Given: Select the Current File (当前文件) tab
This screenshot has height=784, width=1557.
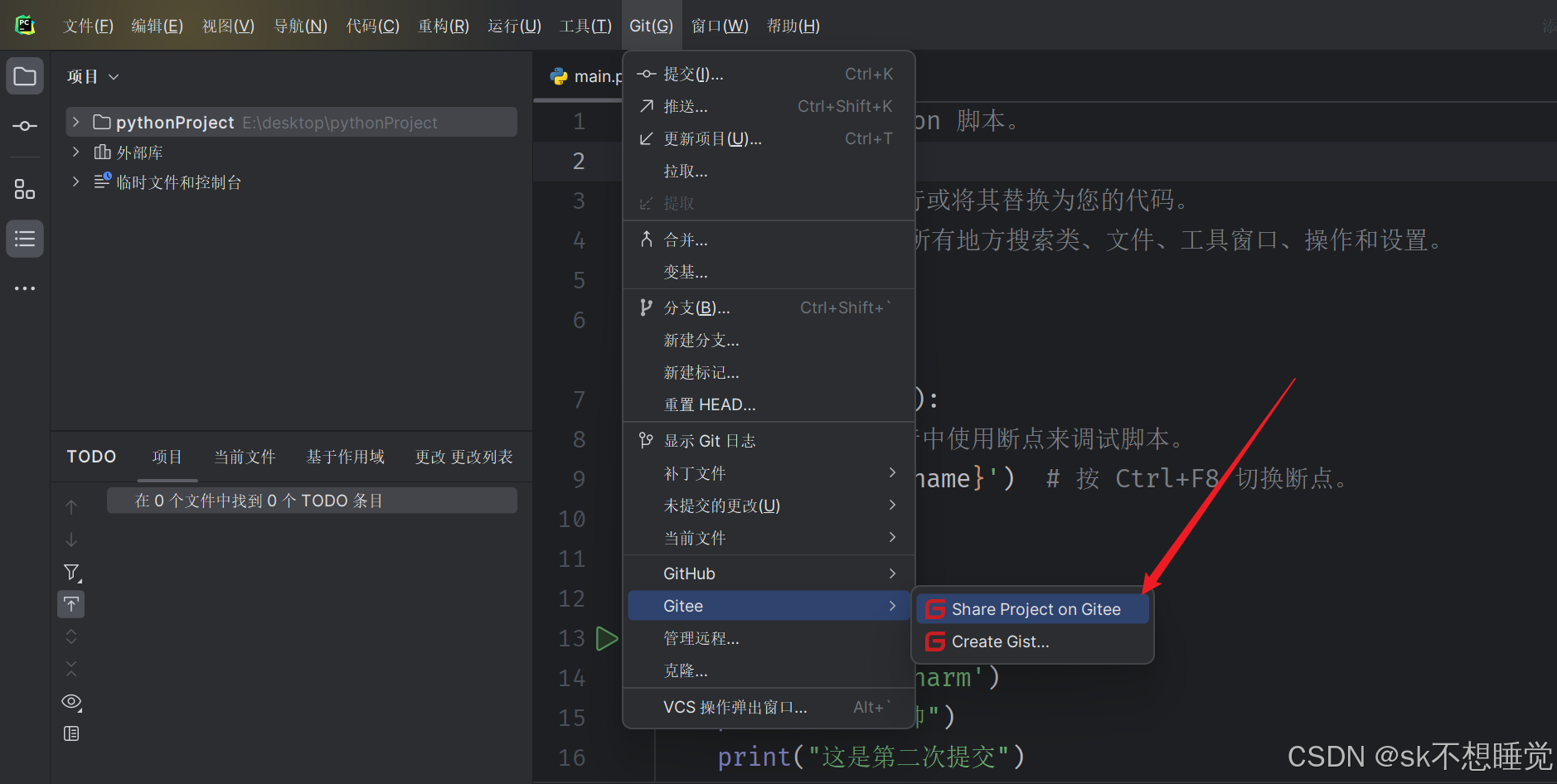Looking at the screenshot, I should [245, 457].
